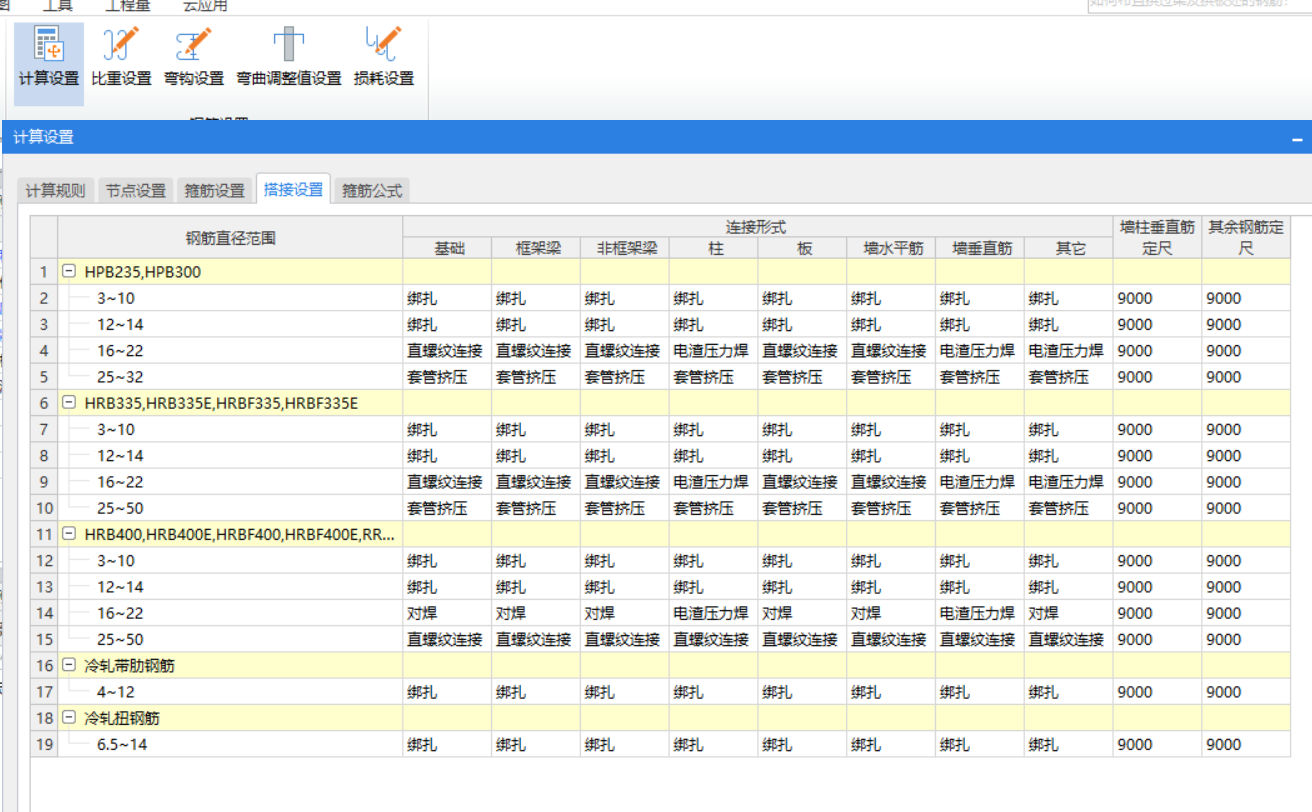
Task: Click the 非框架梁 column header
Action: click(625, 248)
